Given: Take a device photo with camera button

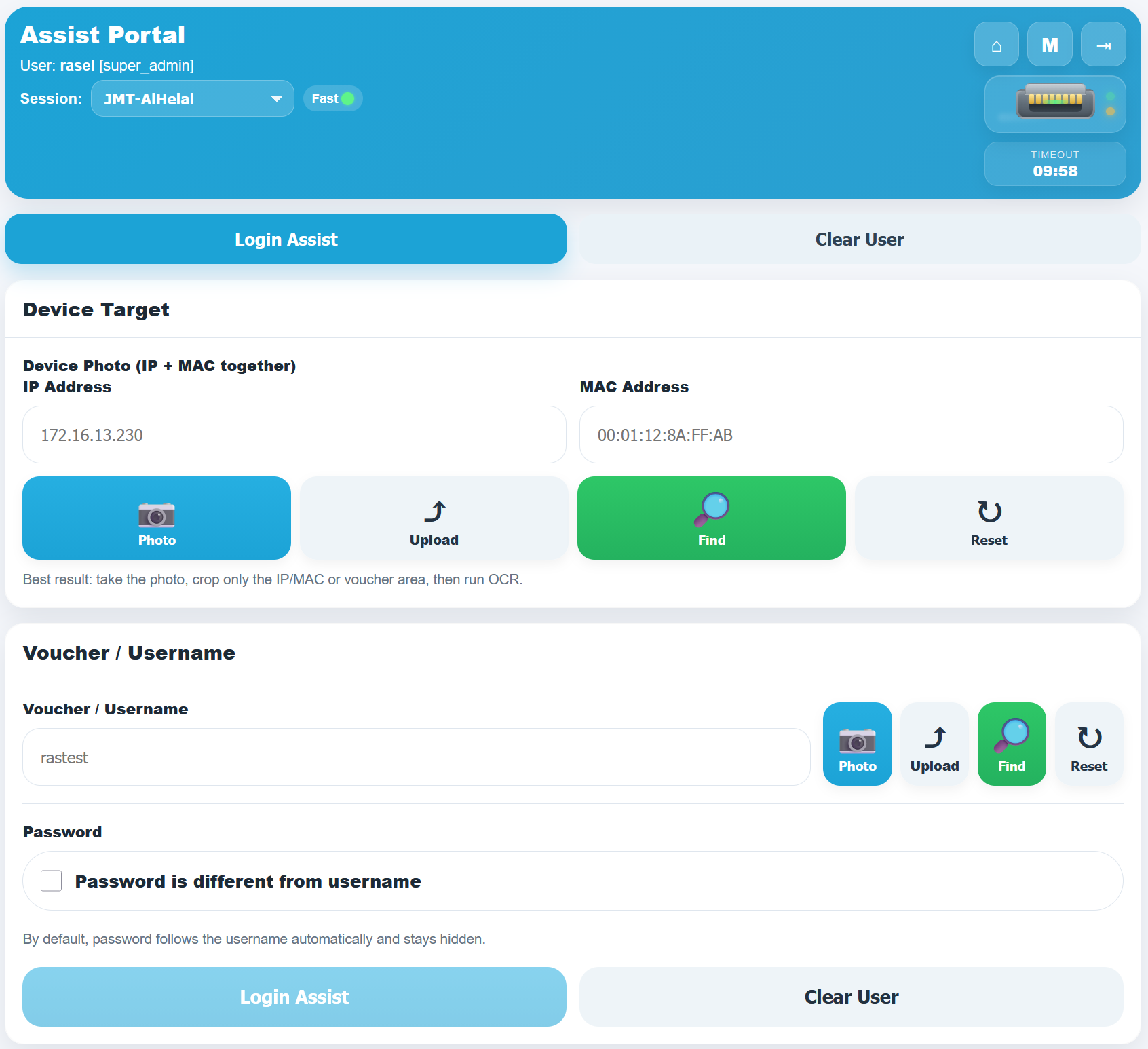Looking at the screenshot, I should (x=157, y=518).
